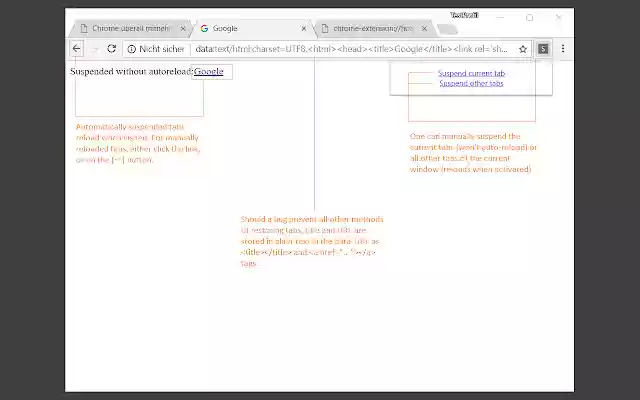This screenshot has height=400, width=640.
Task: Open a new tab with the new-tab button
Action: [x=447, y=29]
